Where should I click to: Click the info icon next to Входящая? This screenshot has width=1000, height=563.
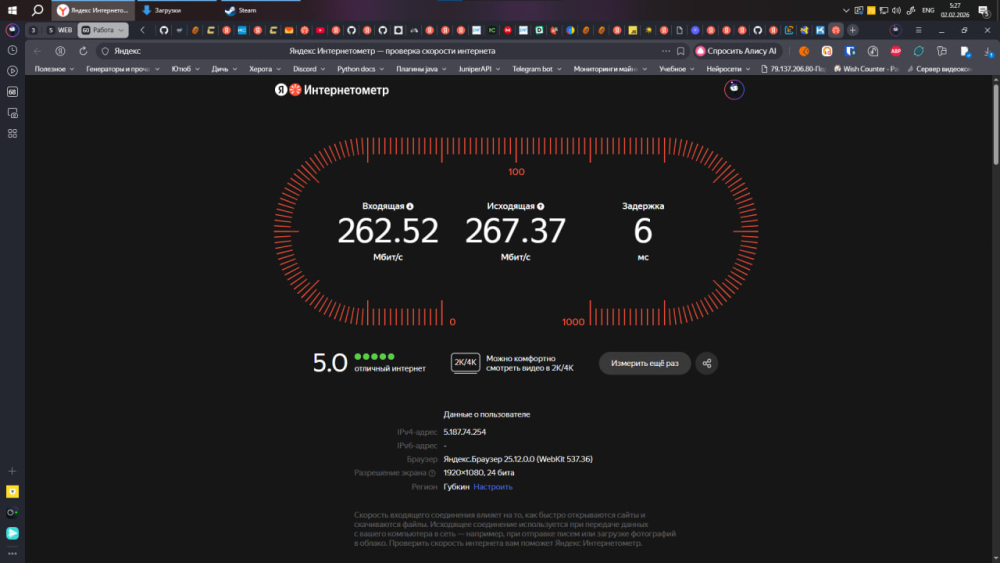(410, 206)
